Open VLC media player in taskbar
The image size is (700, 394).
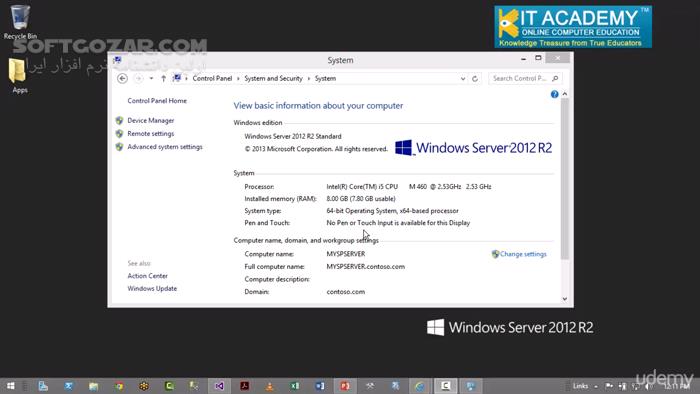[270, 386]
